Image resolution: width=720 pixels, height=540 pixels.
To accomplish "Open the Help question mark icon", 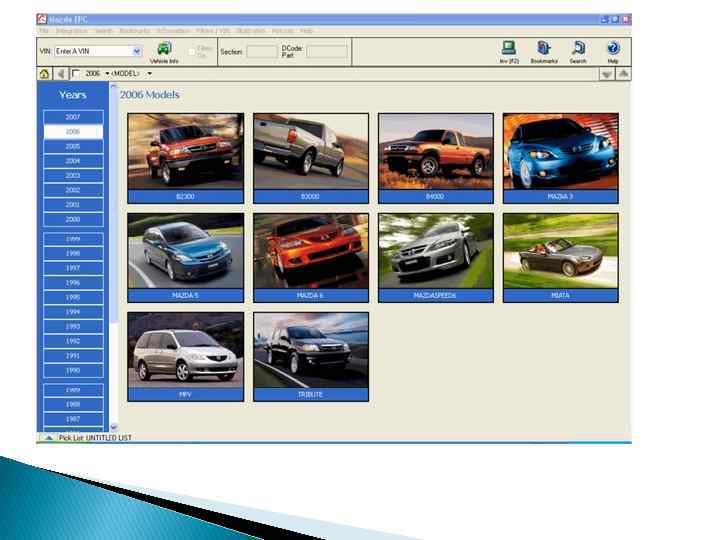I will pos(613,48).
